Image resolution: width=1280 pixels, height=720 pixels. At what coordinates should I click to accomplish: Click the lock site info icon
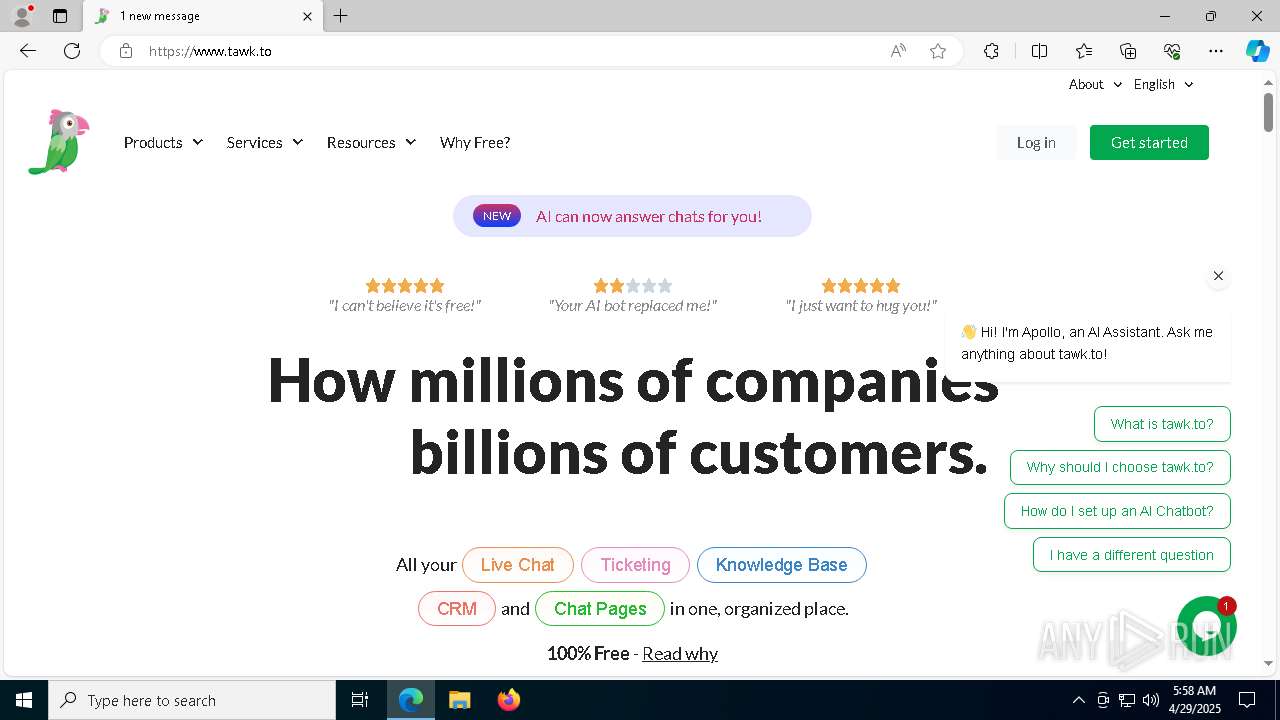pos(126,51)
